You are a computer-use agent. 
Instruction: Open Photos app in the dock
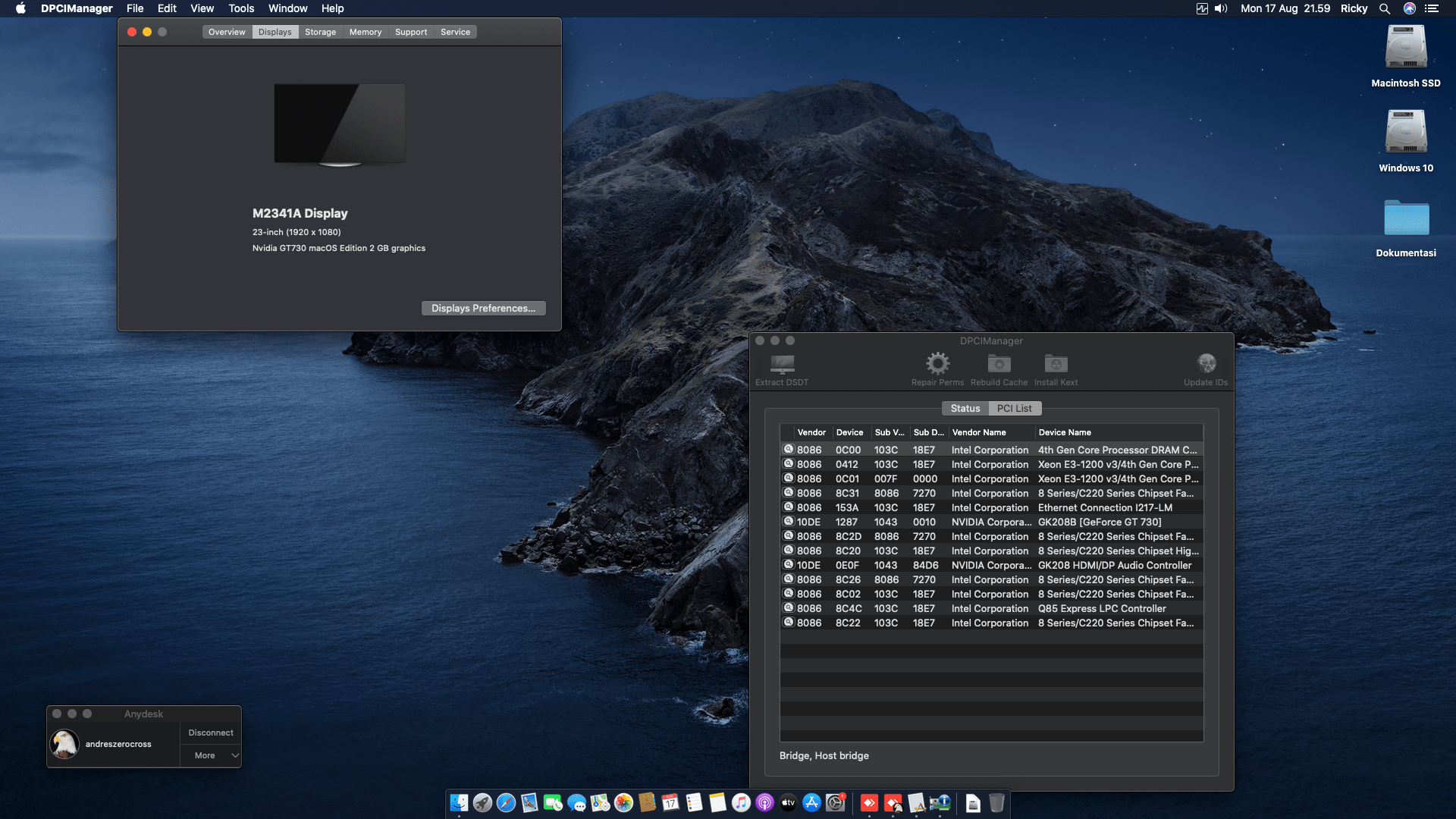click(623, 802)
